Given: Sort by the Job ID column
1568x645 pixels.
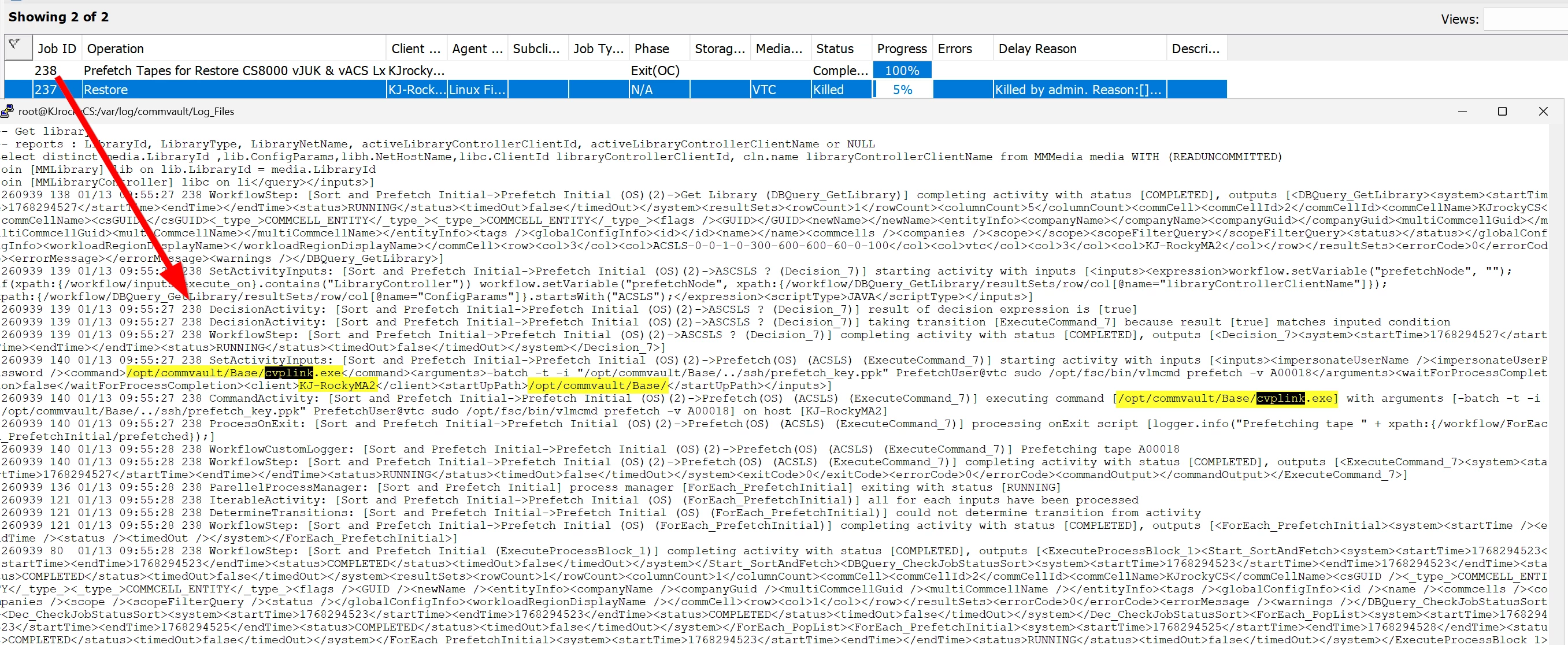Looking at the screenshot, I should coord(56,49).
